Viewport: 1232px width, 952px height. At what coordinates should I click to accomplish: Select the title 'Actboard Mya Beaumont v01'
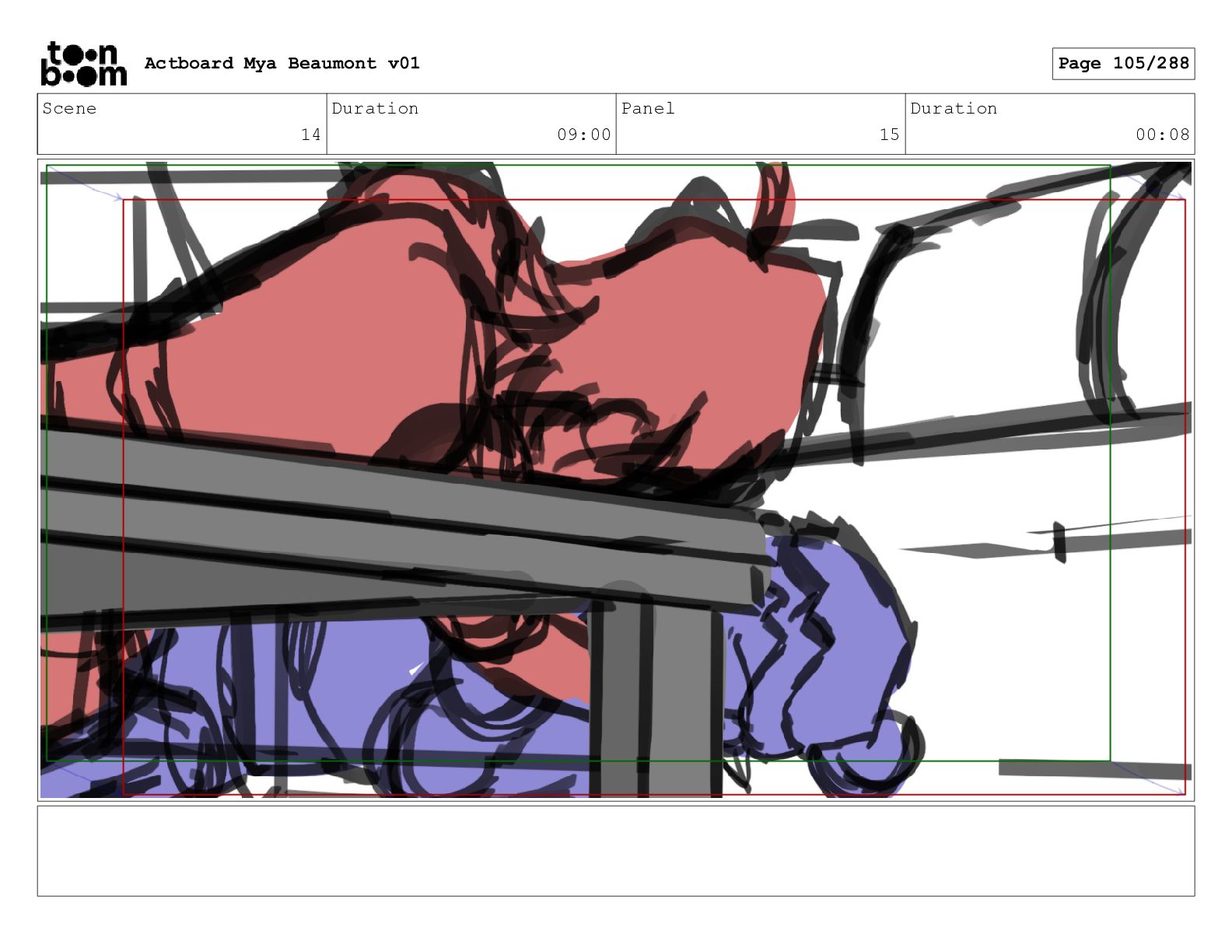[x=282, y=63]
